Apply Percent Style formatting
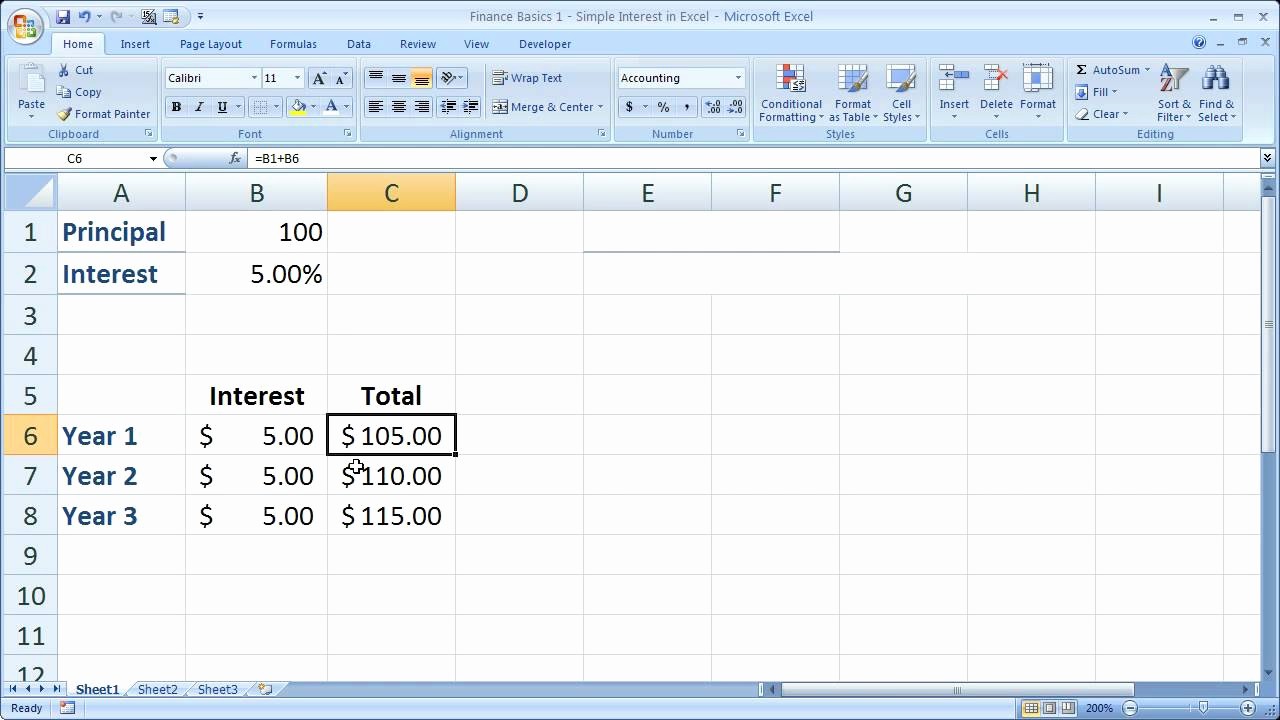This screenshot has height=720, width=1280. [662, 107]
